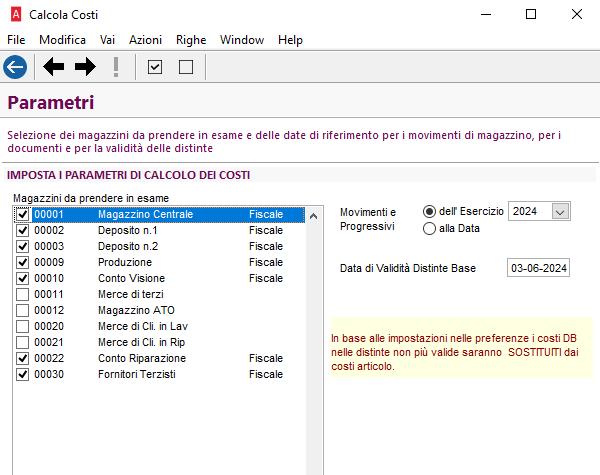Screen dimensions: 600x475
Task: Open the Help menu
Action: click(x=290, y=40)
